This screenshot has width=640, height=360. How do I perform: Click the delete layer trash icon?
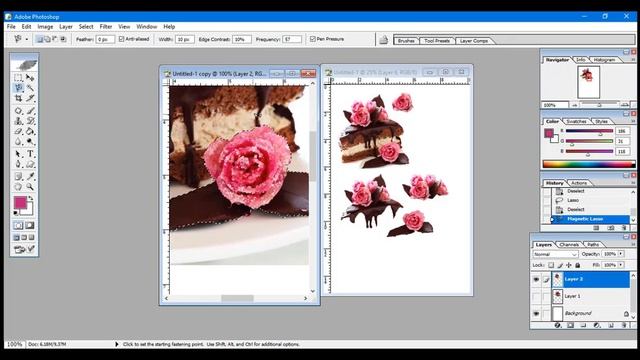(624, 325)
